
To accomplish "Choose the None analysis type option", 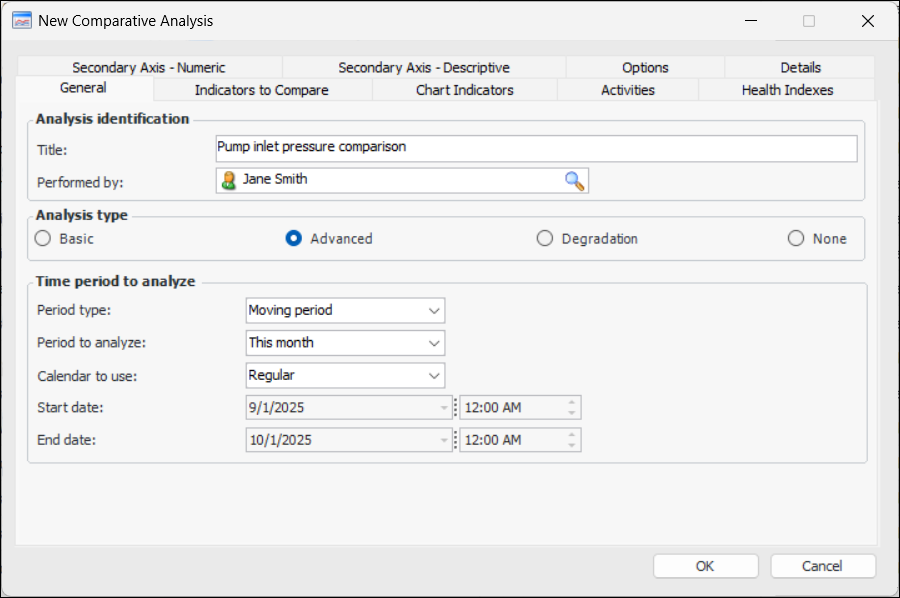I will (796, 239).
